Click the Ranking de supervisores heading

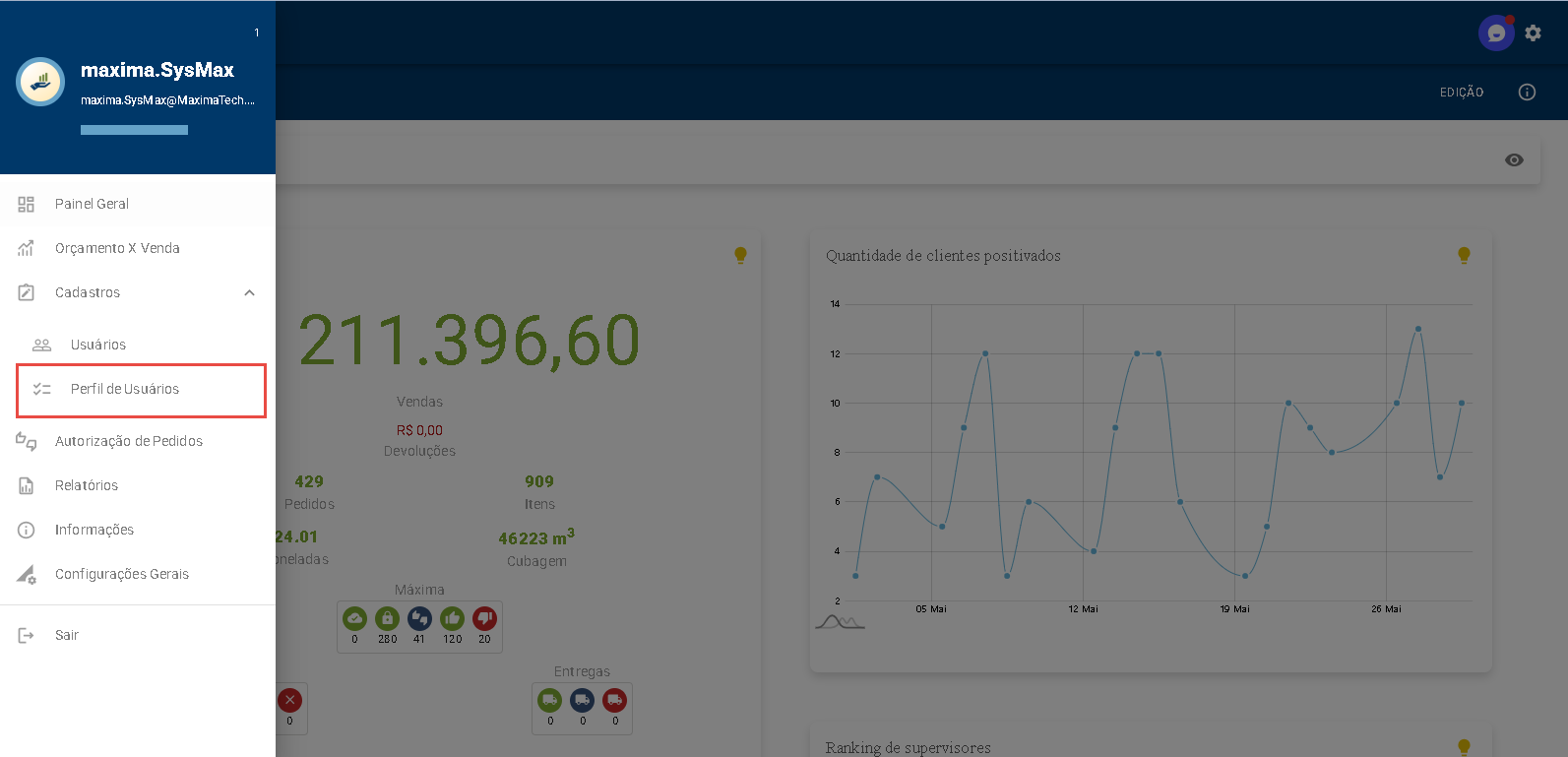click(908, 748)
